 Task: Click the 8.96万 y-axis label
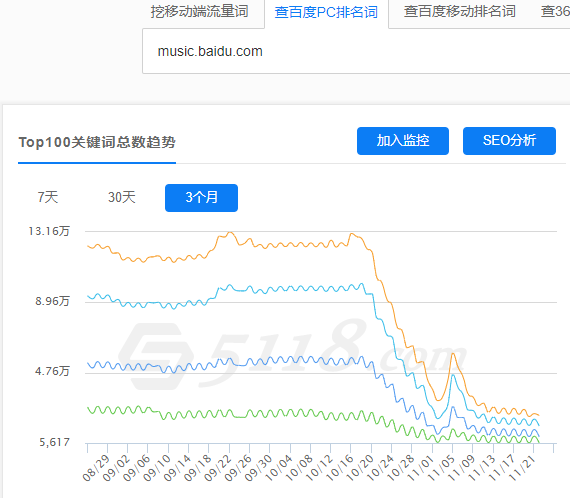coord(52,301)
